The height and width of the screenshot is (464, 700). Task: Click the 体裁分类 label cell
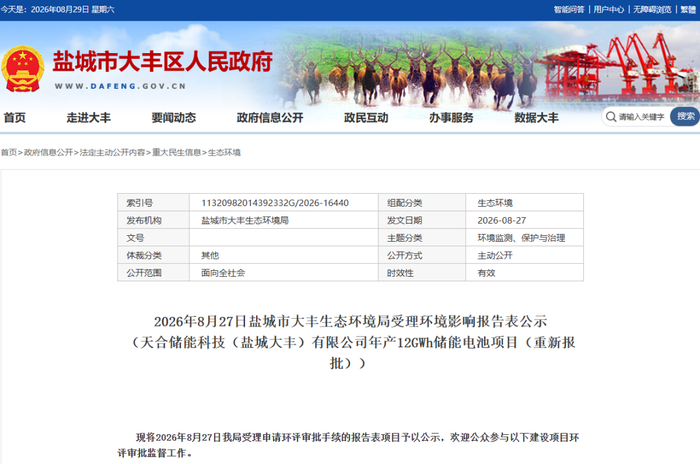click(154, 255)
